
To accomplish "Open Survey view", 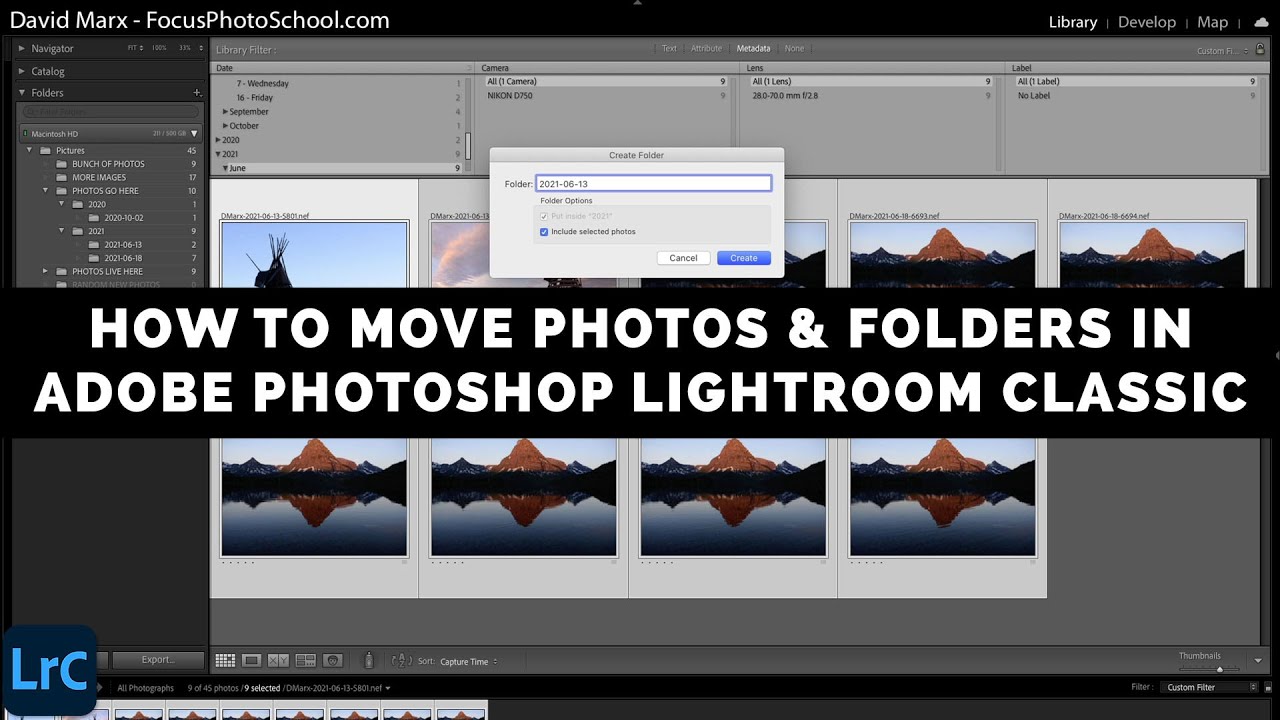I will point(306,660).
